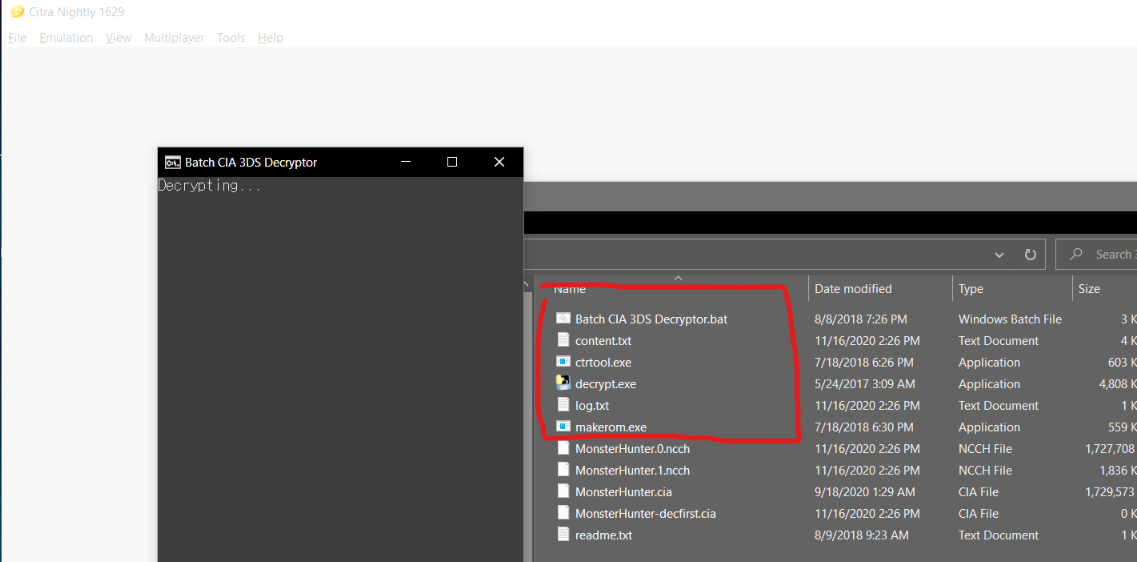This screenshot has width=1137, height=562.
Task: Close the Batch CIA 3DS Decryptor window
Action: tap(499, 162)
